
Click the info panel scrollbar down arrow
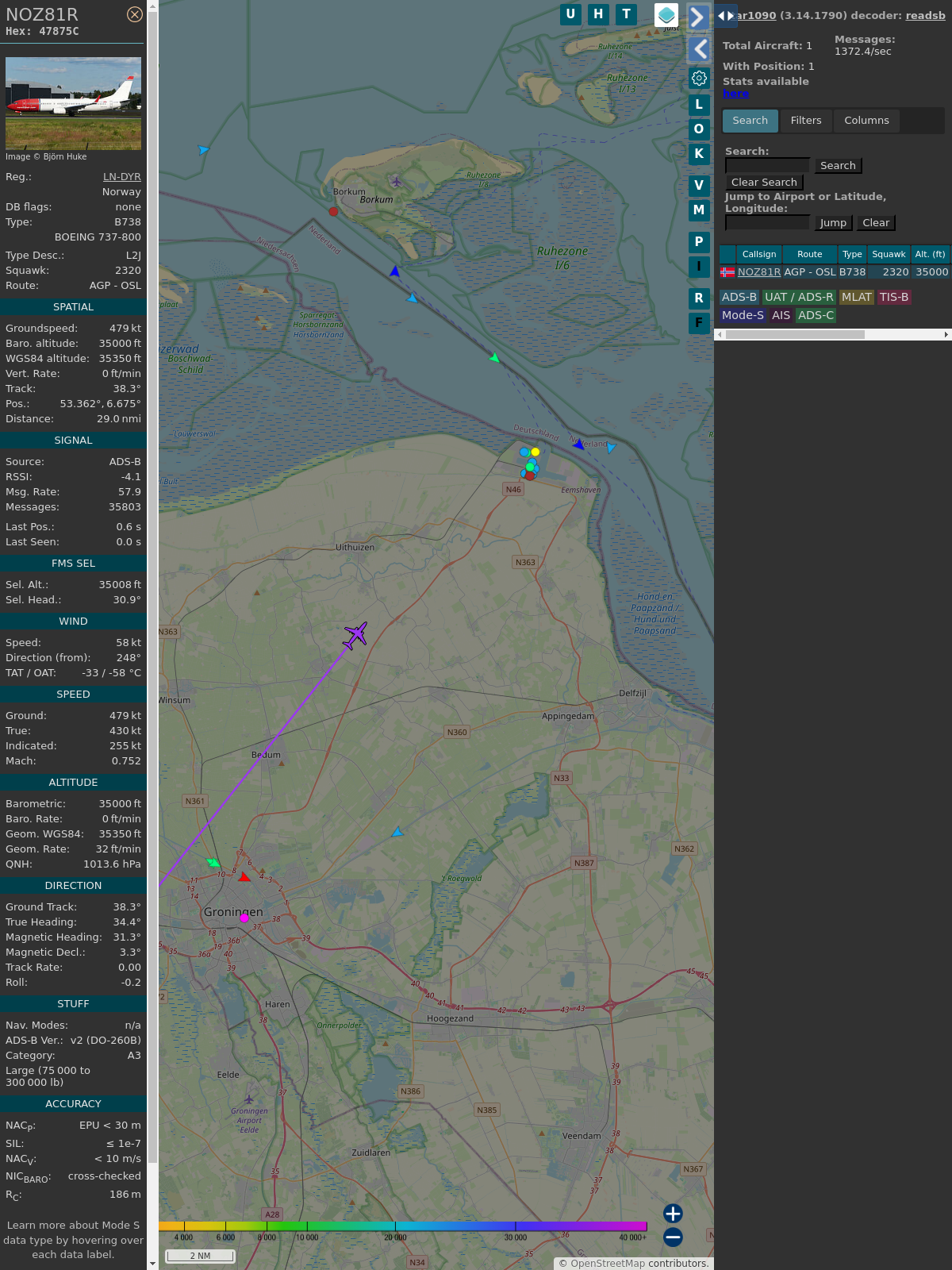[152, 1264]
